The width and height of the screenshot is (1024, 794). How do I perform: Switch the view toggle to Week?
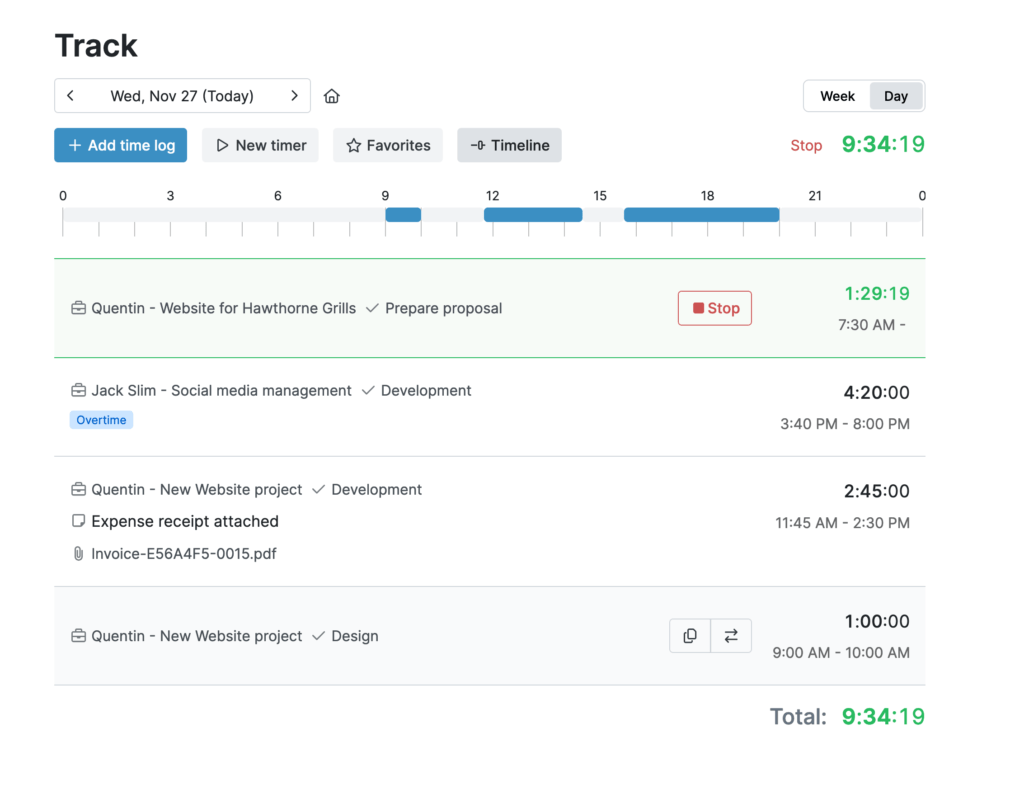pyautogui.click(x=837, y=96)
